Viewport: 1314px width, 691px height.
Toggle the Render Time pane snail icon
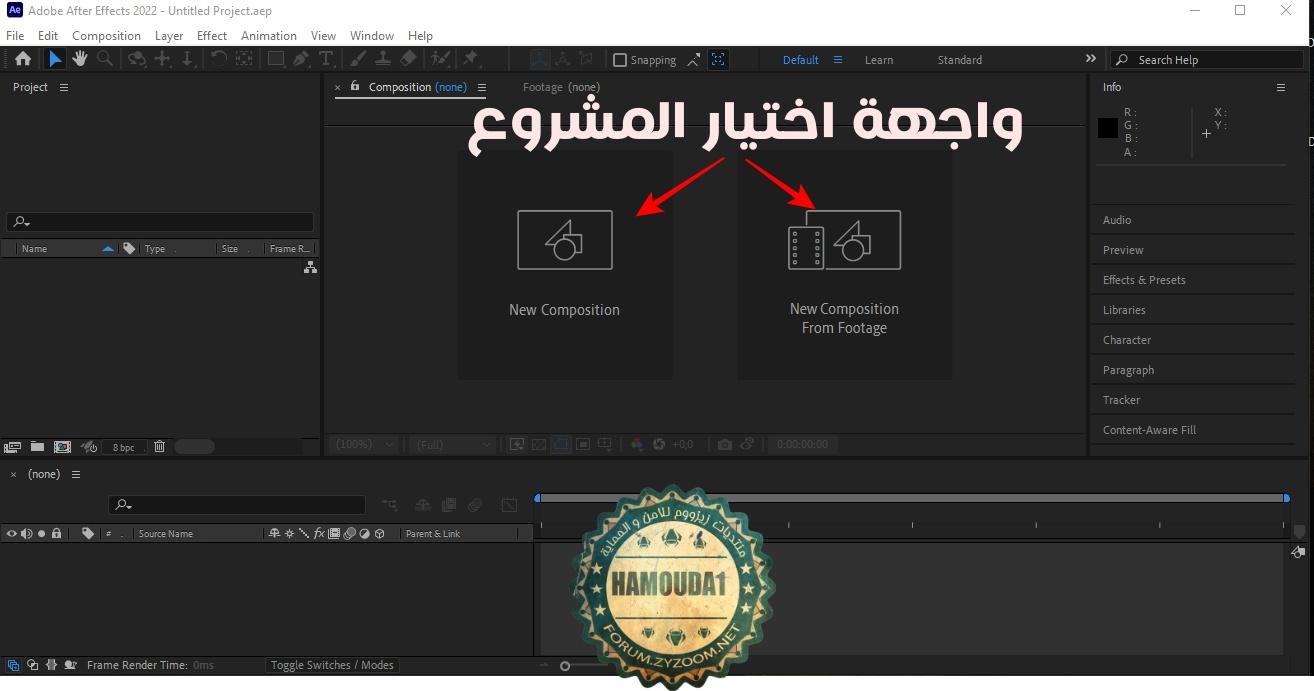[70, 665]
